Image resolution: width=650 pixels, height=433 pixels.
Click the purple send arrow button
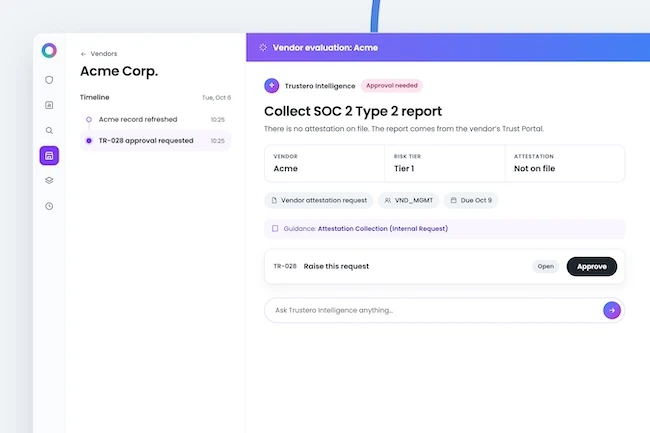pyautogui.click(x=611, y=310)
